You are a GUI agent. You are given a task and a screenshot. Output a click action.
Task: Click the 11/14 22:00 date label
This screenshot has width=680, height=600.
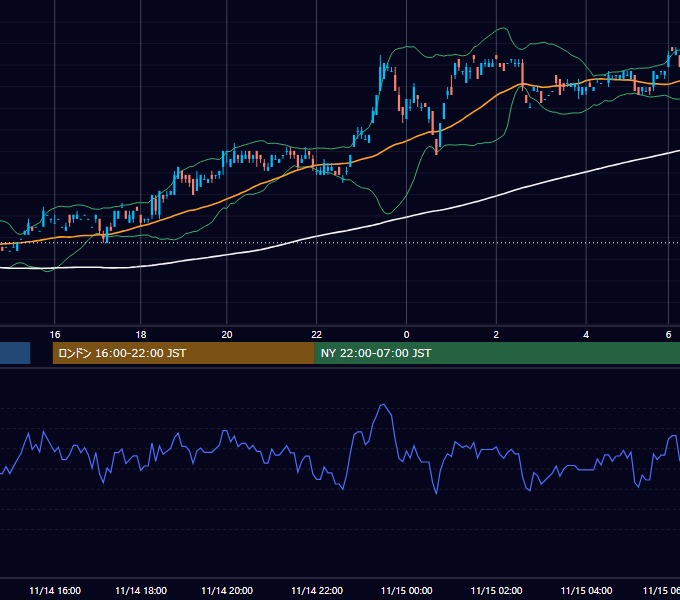(317, 590)
